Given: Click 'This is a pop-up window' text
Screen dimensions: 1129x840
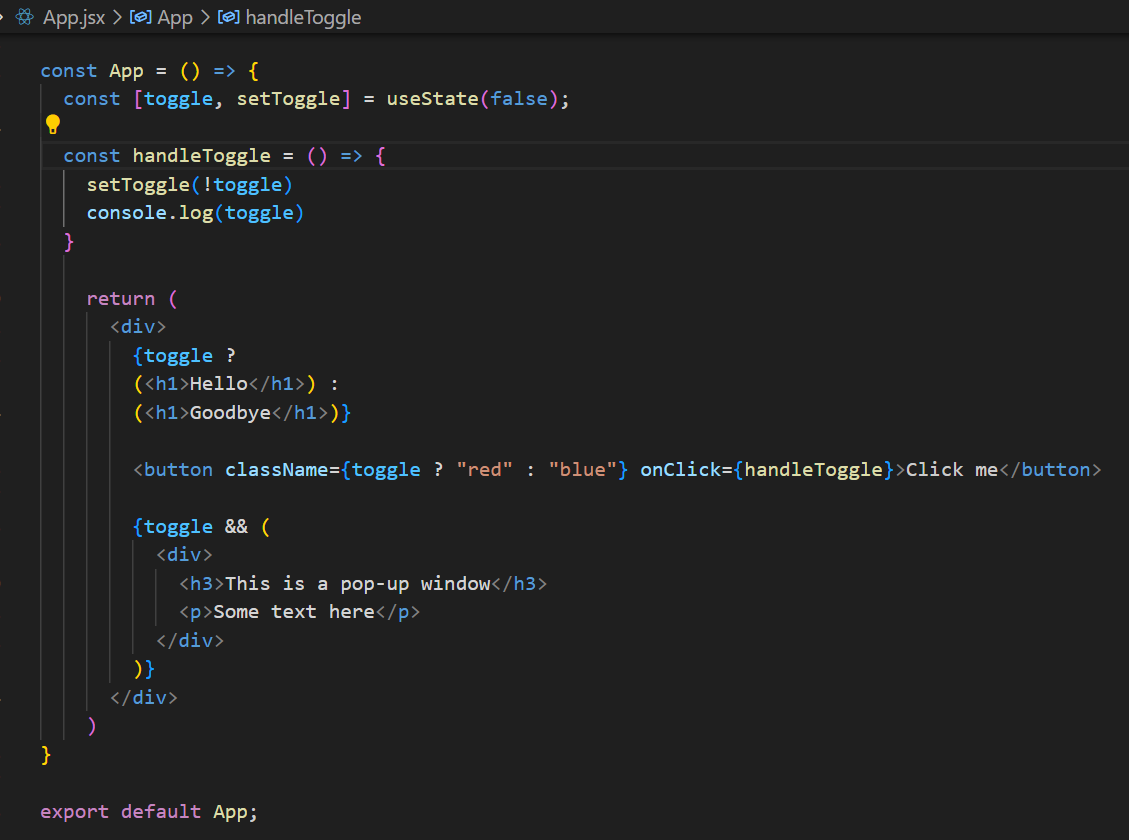Looking at the screenshot, I should click(x=358, y=584).
